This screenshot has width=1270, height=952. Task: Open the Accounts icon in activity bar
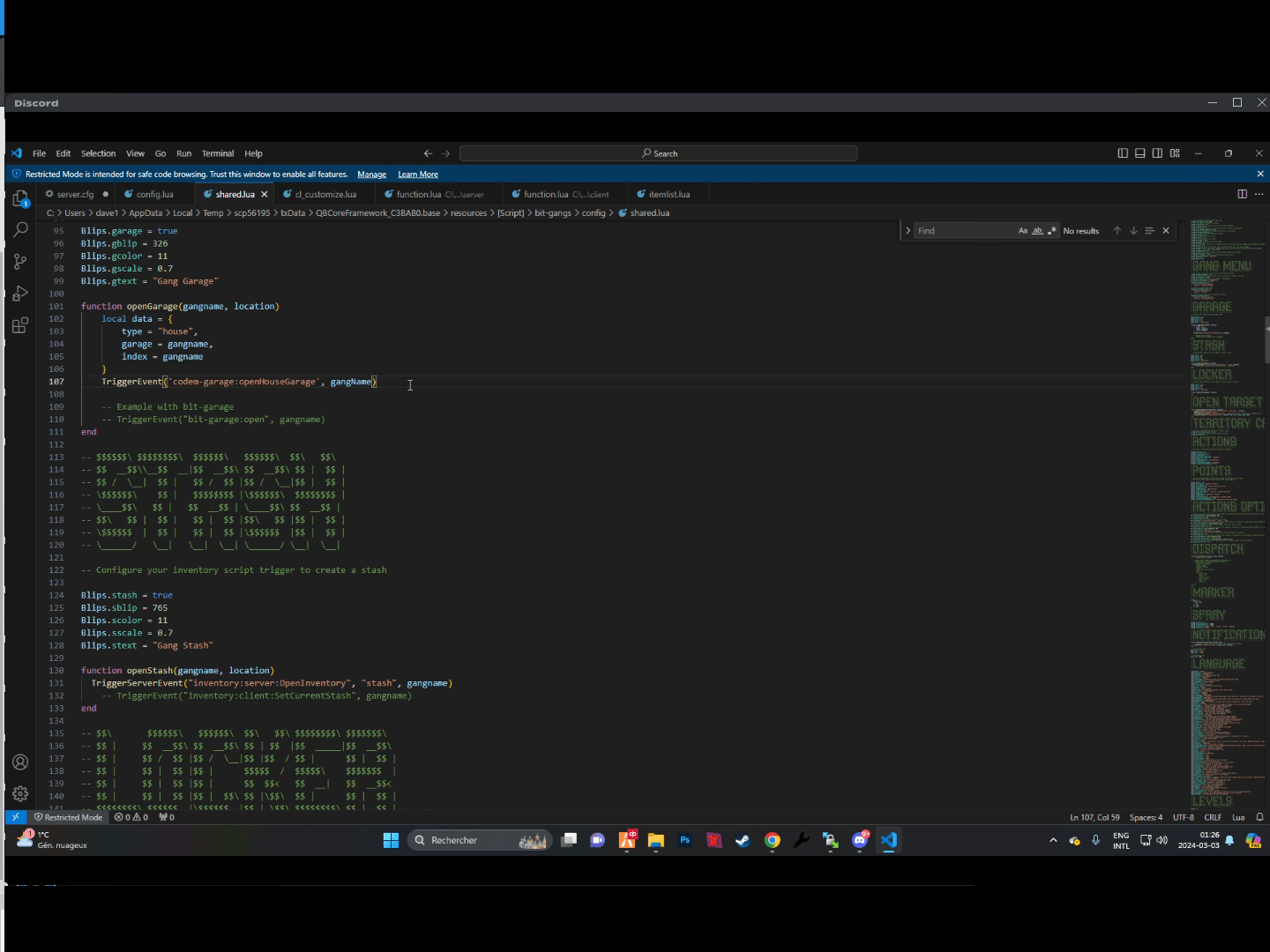click(x=20, y=762)
